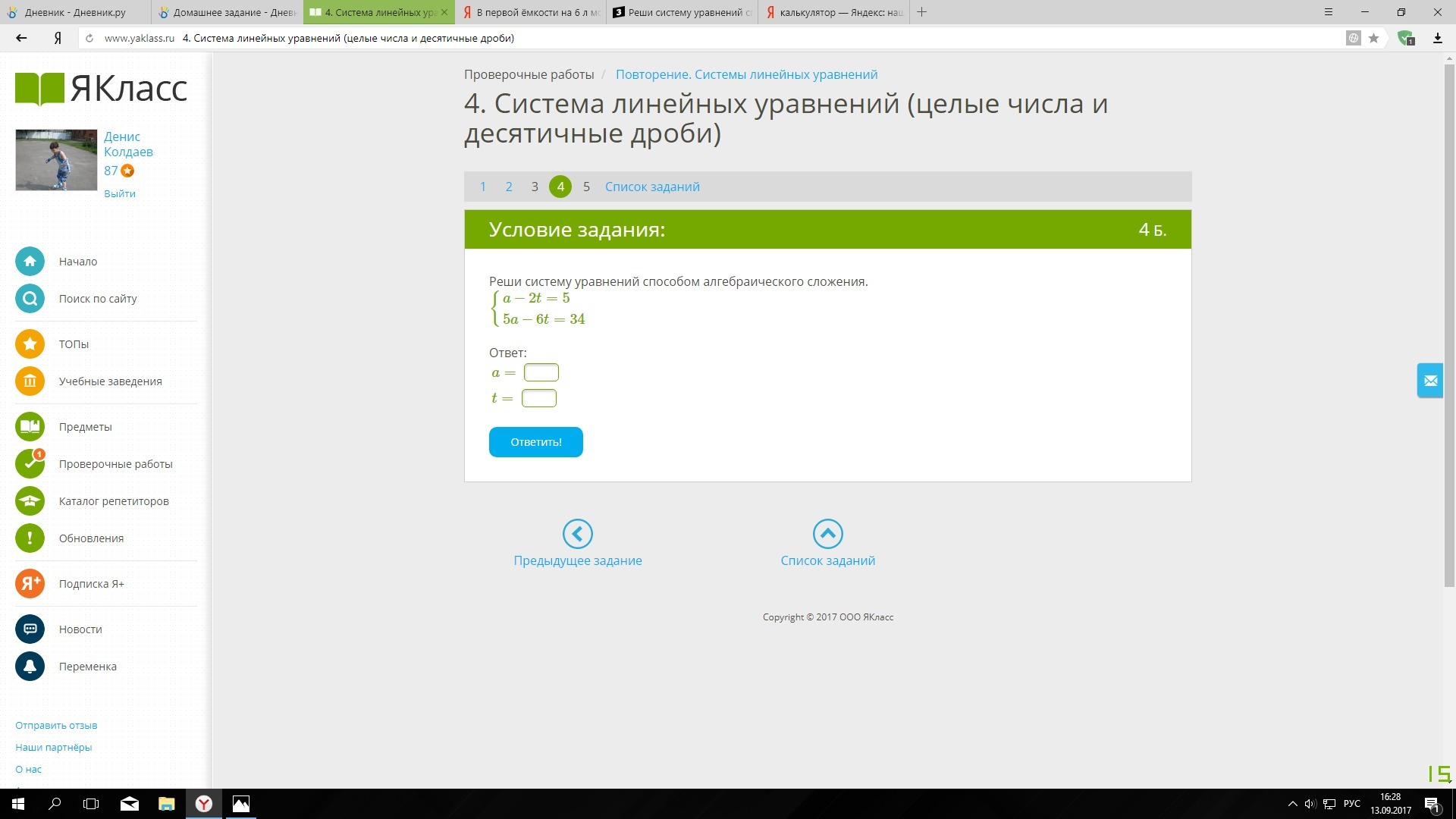
Task: Open browser menu hamburger icon
Action: 1328,12
